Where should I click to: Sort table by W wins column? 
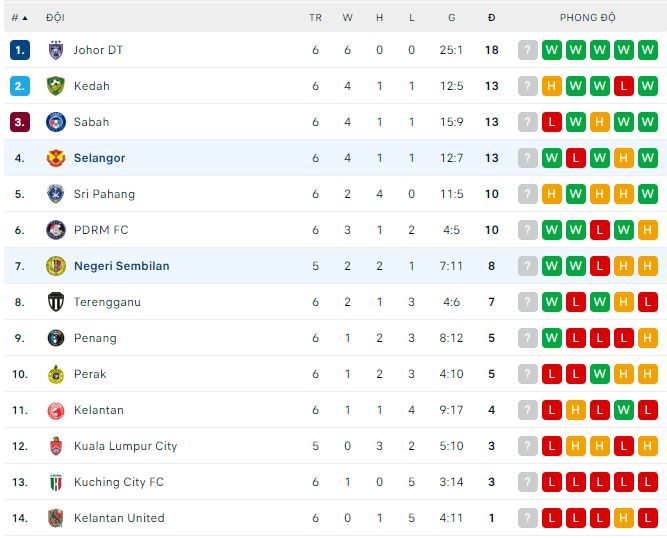coord(347,17)
